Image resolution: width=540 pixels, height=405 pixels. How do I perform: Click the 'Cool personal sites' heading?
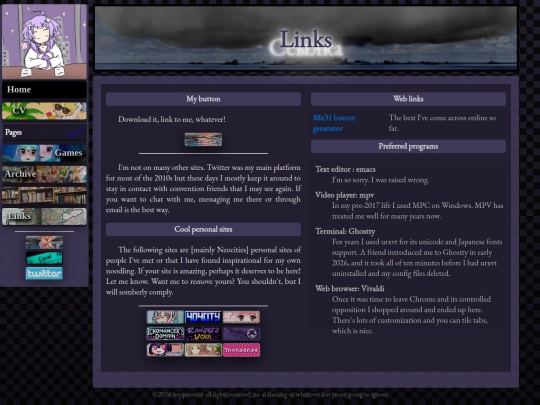tap(203, 229)
